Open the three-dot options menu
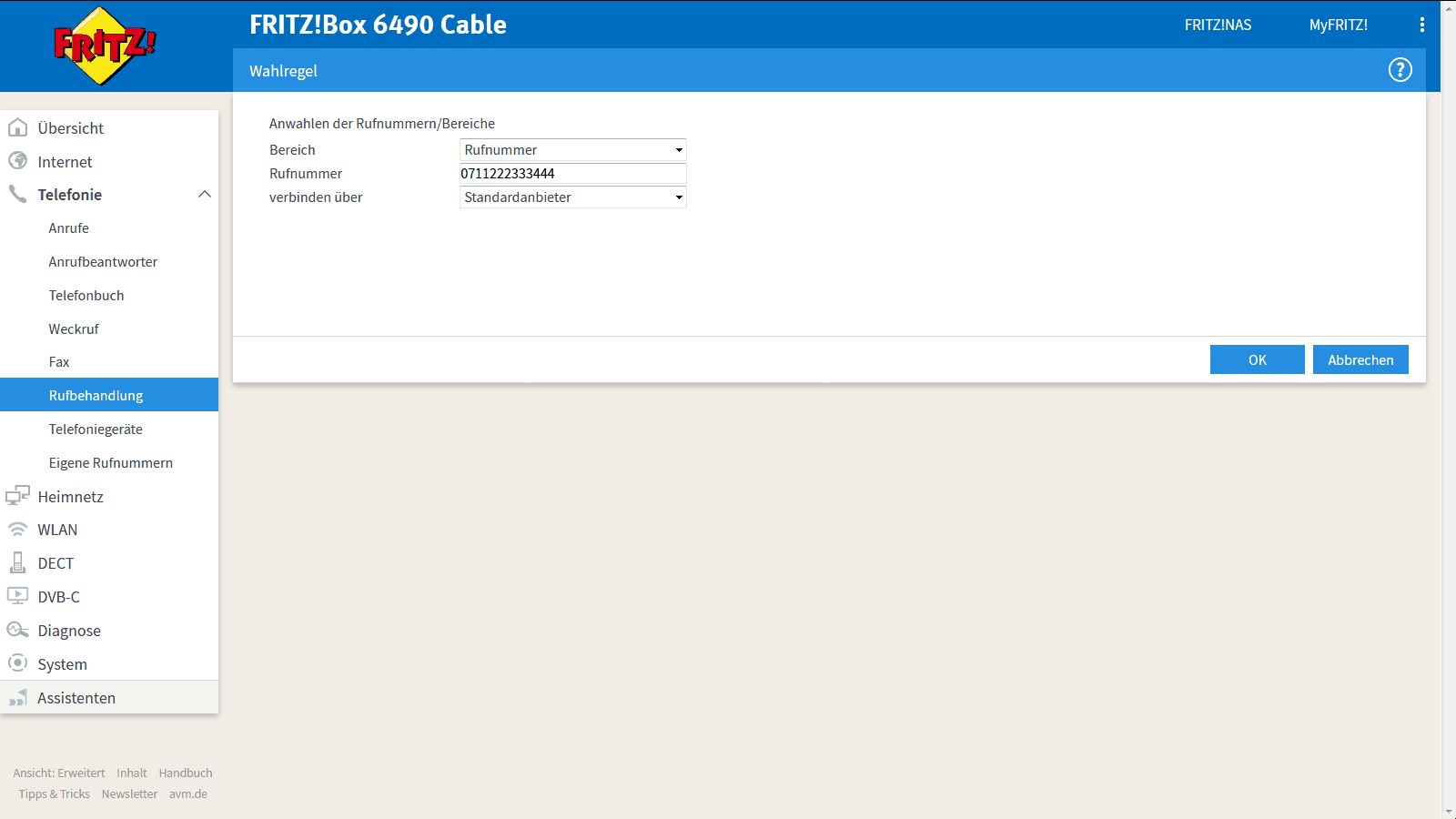 click(1421, 25)
